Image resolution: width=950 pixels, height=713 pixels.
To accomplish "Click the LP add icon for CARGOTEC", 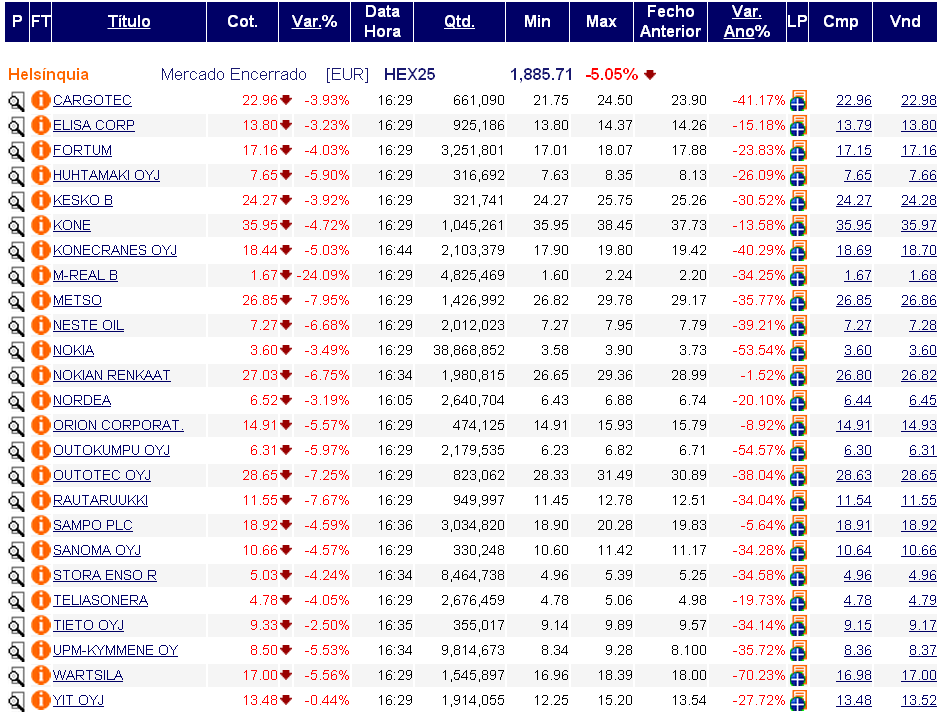I will (x=799, y=100).
